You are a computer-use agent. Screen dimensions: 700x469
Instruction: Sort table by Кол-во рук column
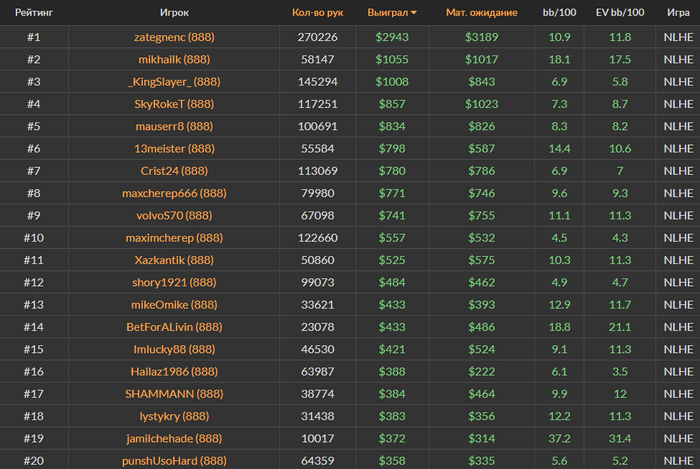point(317,12)
